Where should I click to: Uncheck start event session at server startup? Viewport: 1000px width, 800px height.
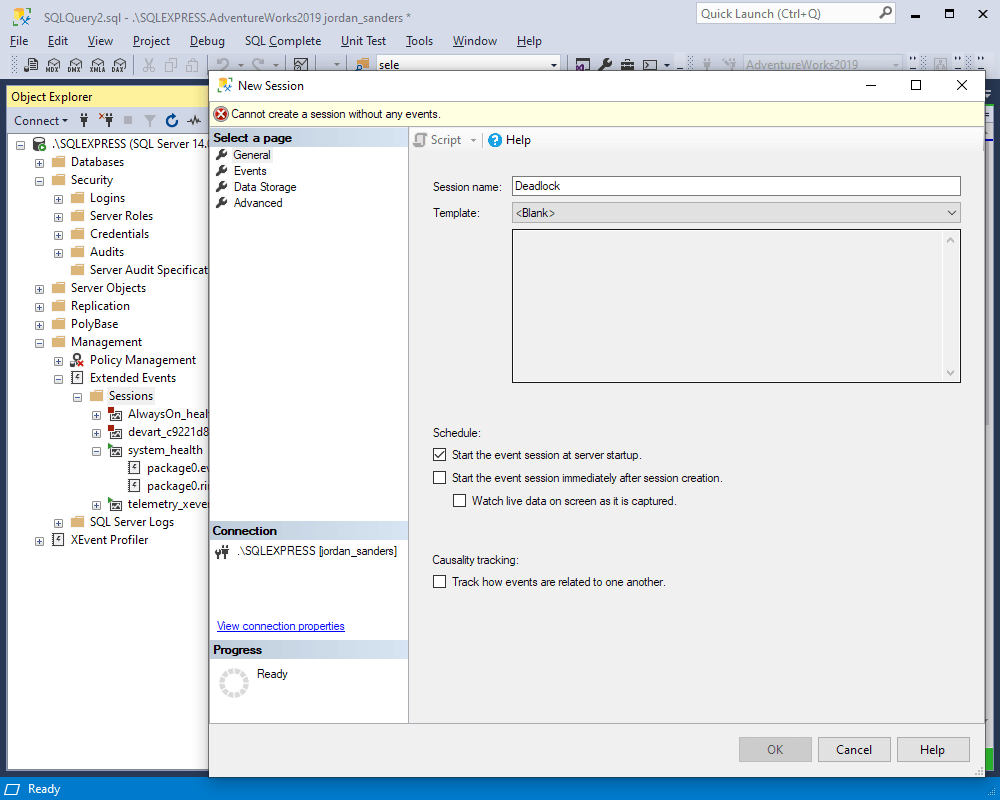click(439, 454)
